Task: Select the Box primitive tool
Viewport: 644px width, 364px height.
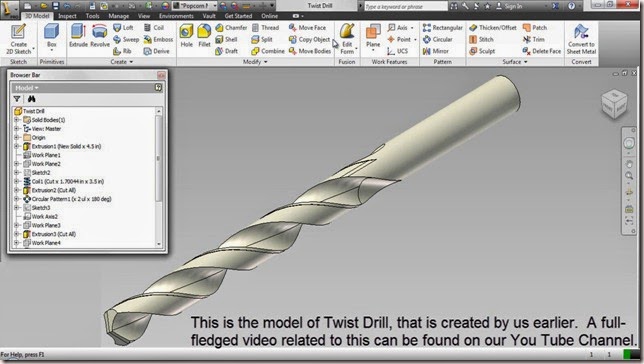Action: click(52, 37)
